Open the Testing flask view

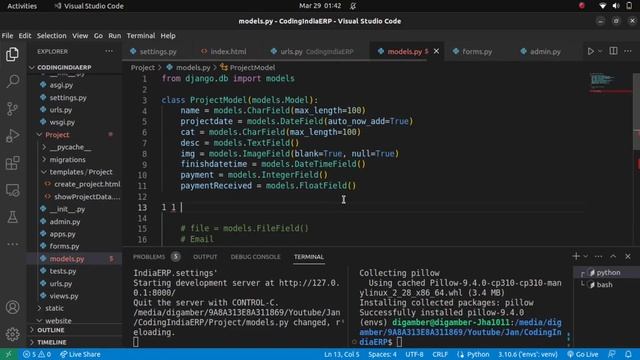[x=12, y=217]
